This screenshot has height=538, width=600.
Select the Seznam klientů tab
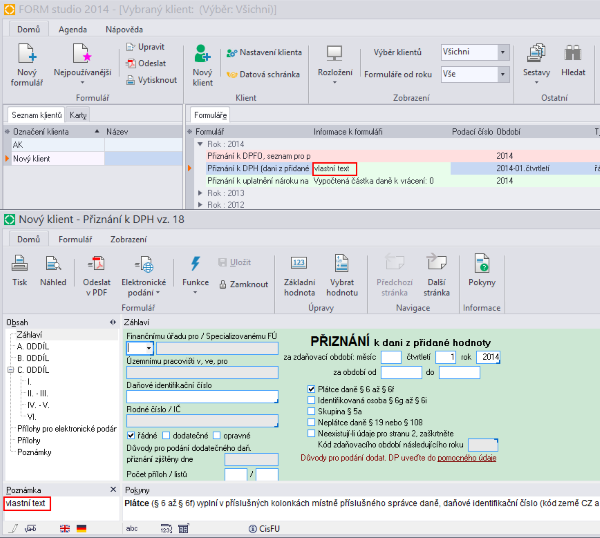36,115
